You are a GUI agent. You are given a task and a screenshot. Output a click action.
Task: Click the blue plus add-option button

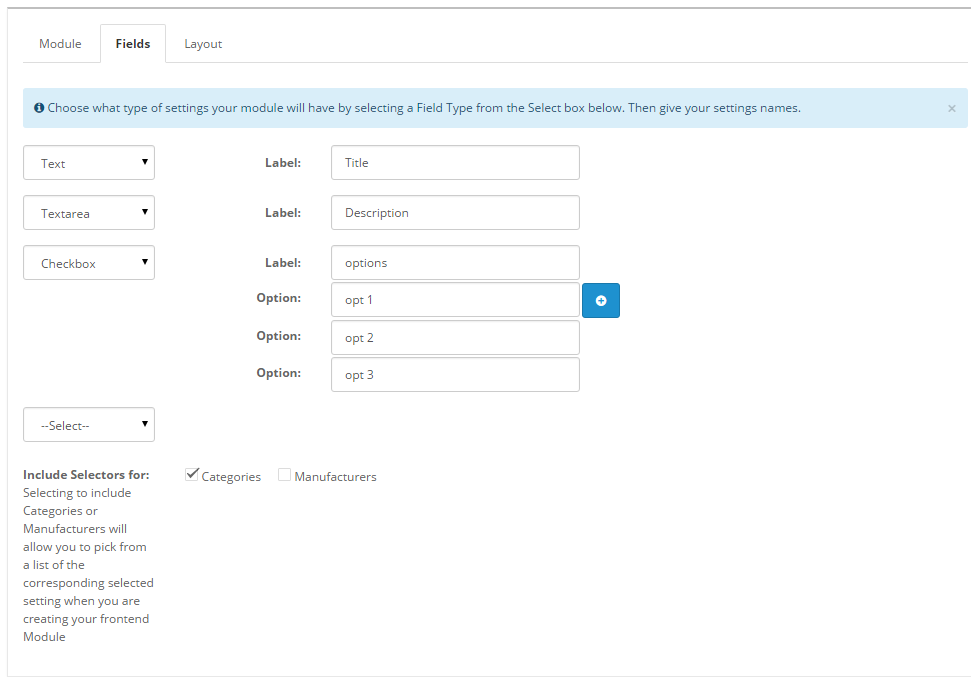pyautogui.click(x=601, y=300)
